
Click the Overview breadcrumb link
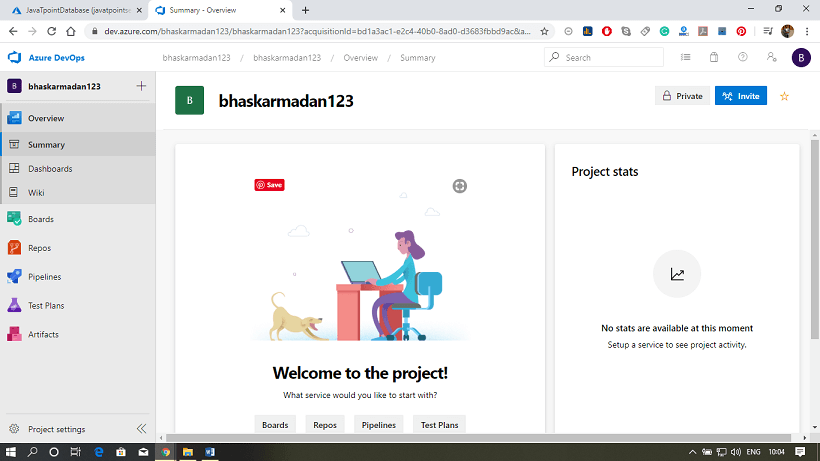(x=360, y=57)
